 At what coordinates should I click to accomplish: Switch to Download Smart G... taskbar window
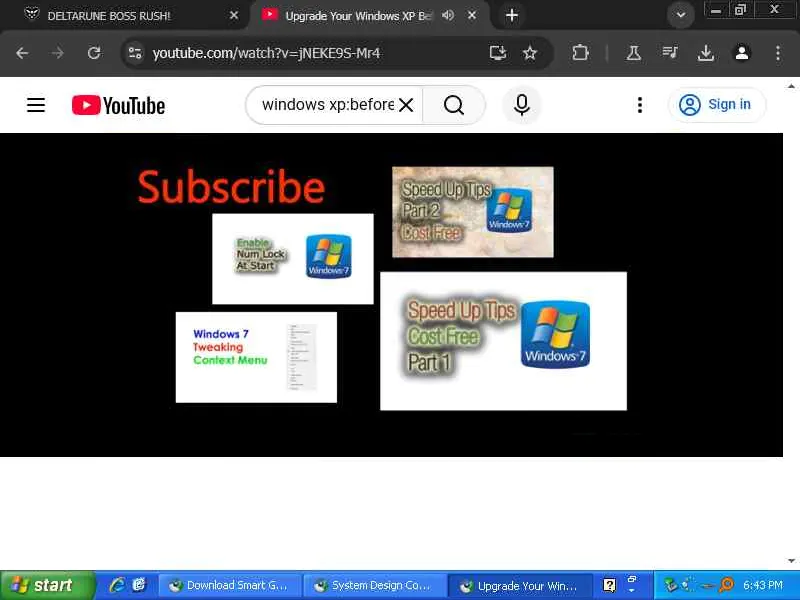click(x=229, y=585)
